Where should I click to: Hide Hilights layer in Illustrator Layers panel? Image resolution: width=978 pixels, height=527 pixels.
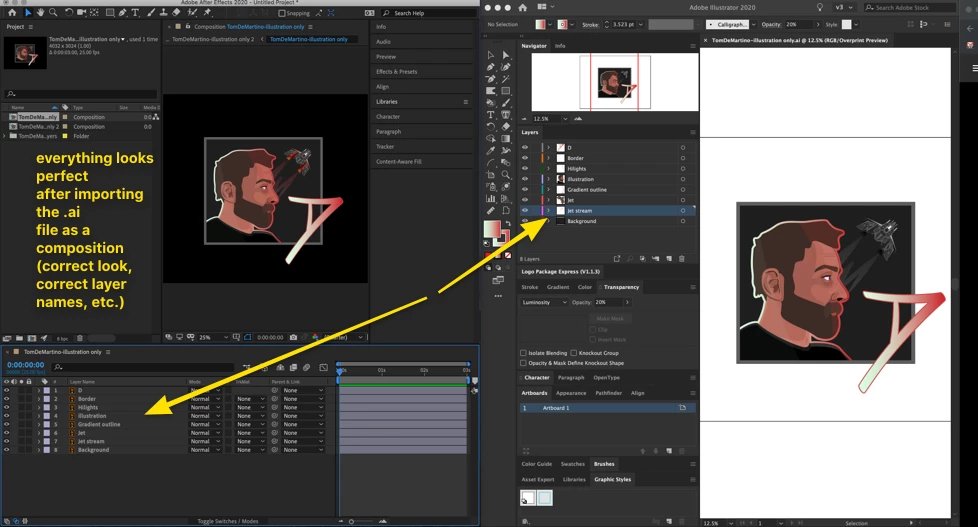pyautogui.click(x=525, y=168)
